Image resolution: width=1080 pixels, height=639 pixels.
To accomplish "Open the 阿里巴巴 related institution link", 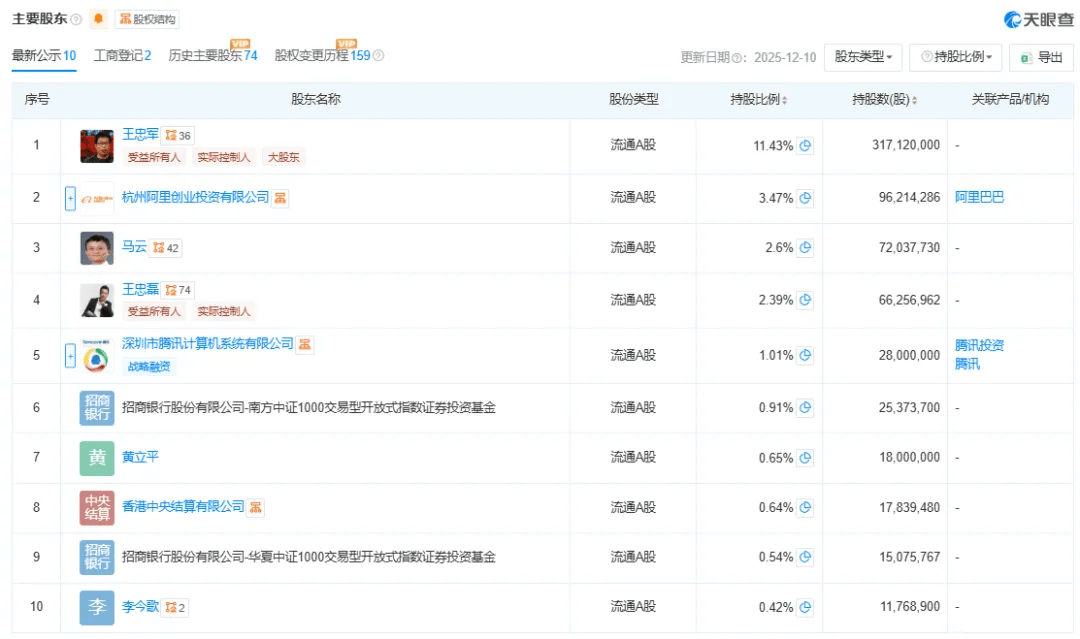I will (x=979, y=198).
